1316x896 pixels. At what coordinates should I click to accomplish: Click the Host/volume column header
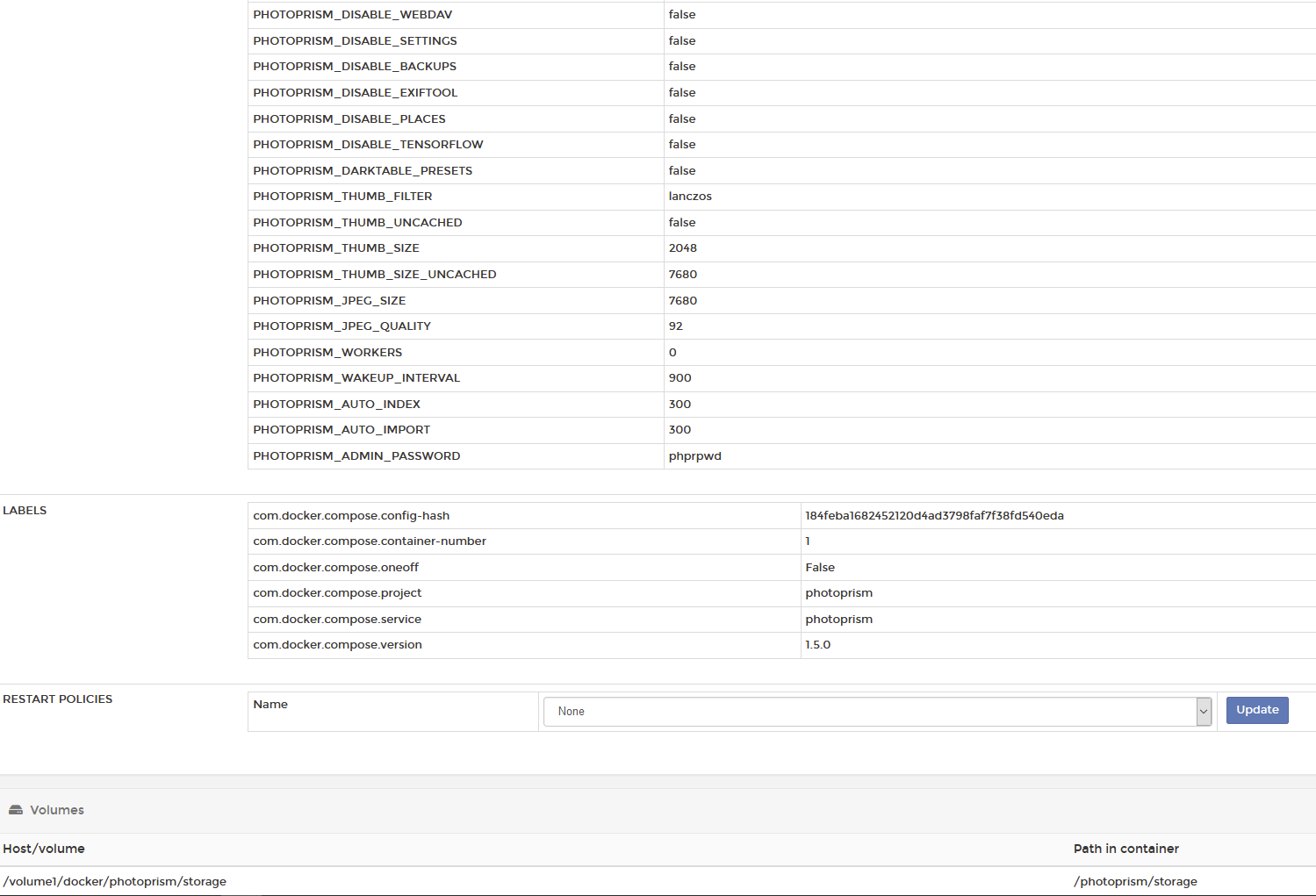[x=44, y=849]
